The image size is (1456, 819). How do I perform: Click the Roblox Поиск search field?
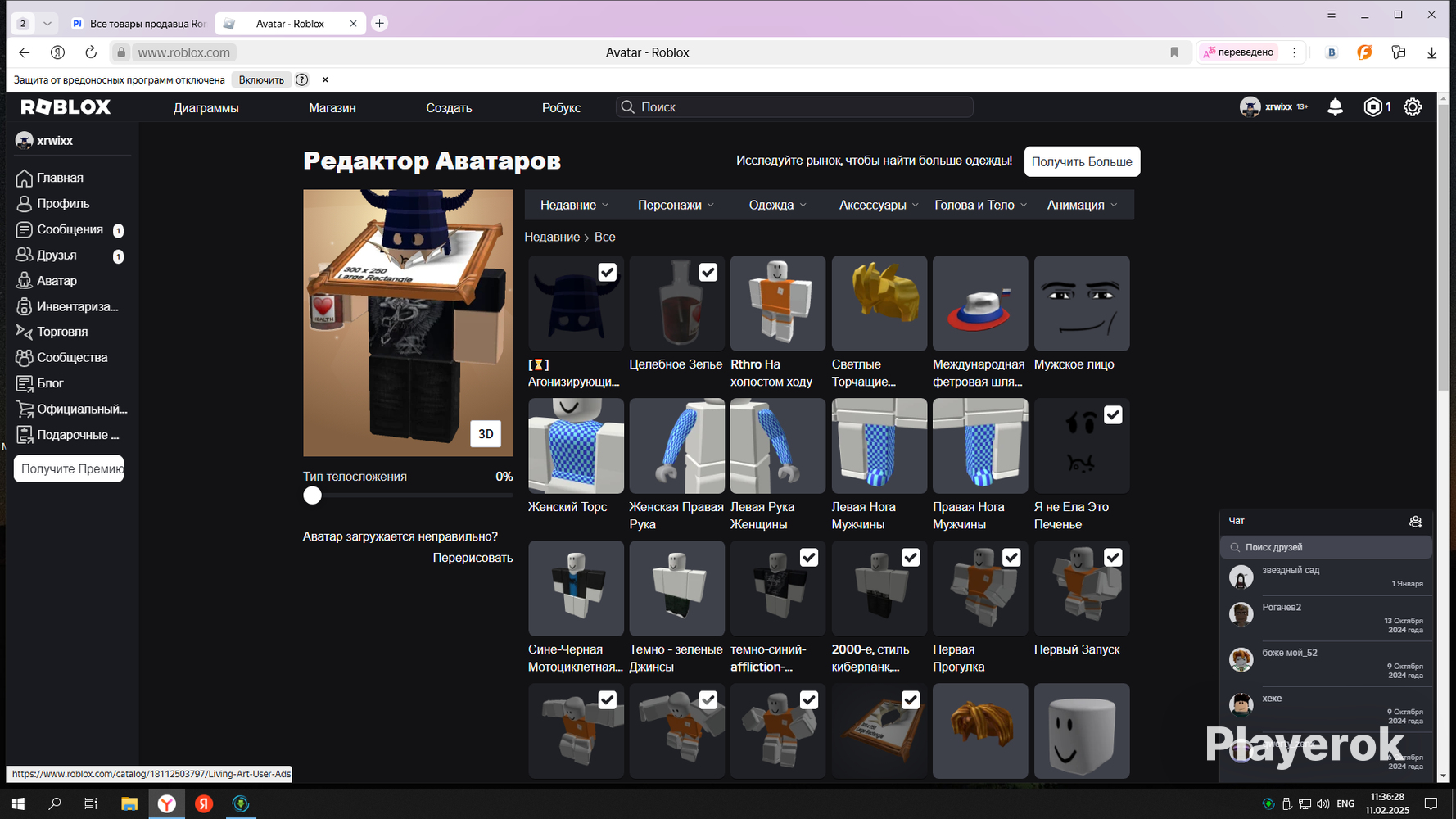(794, 107)
